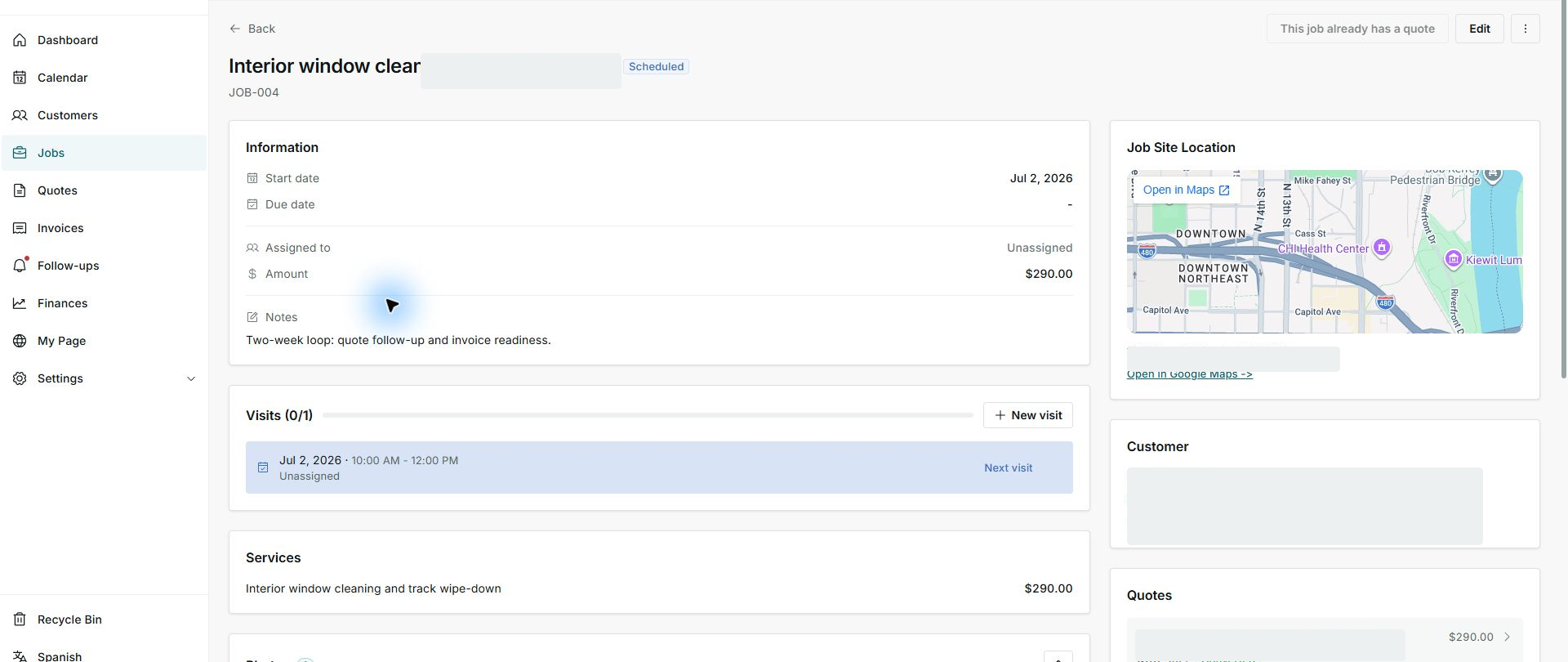
Task: Open Invoices icon in sidebar
Action: (x=20, y=228)
